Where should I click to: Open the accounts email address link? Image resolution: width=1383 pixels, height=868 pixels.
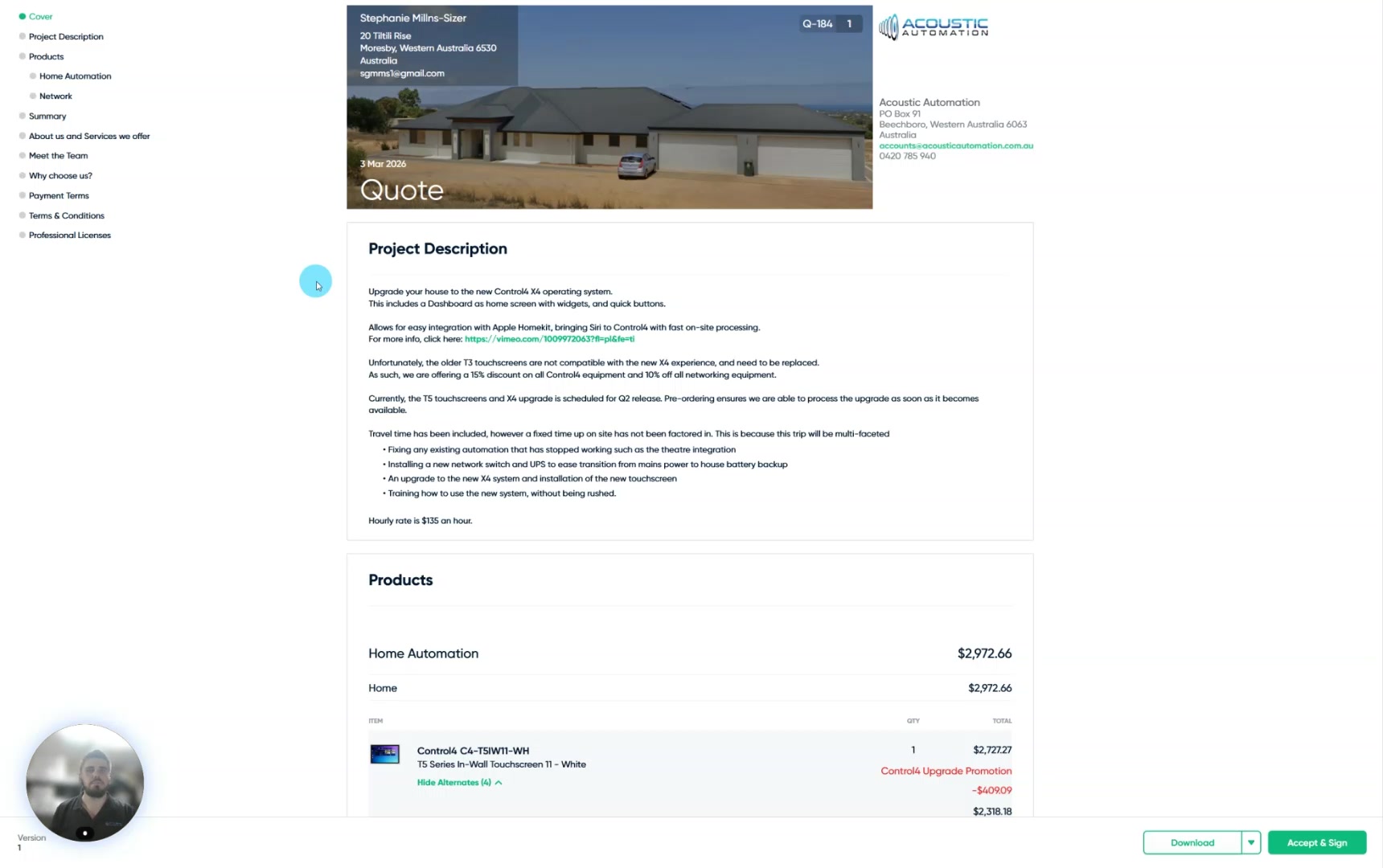click(x=956, y=145)
